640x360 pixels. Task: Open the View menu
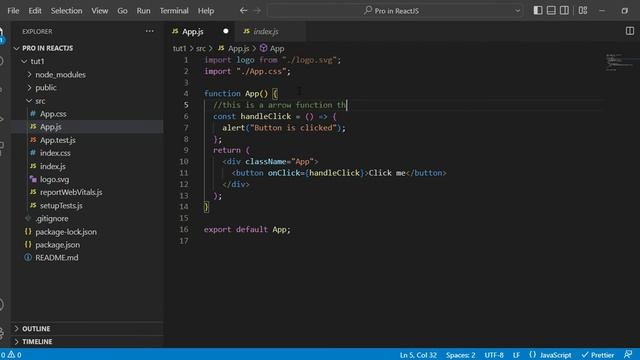point(100,11)
